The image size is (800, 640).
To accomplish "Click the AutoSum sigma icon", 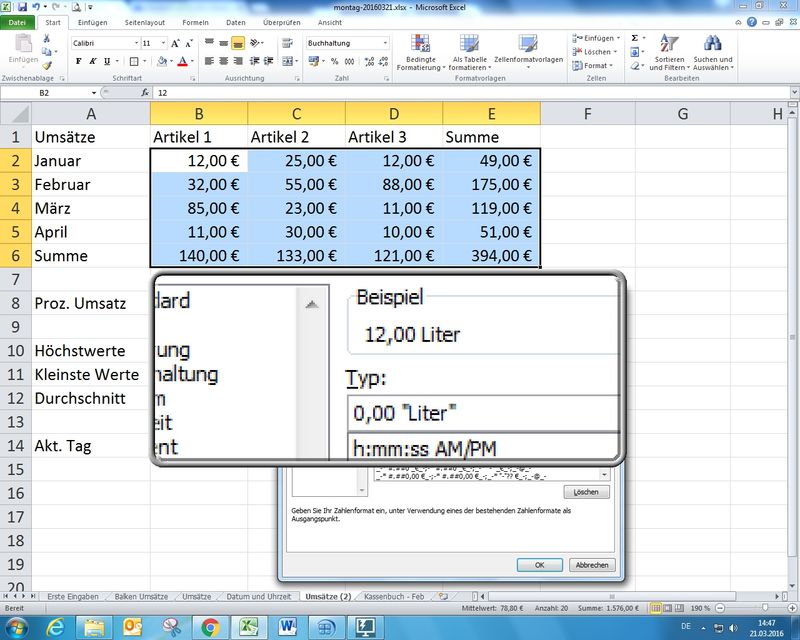I will click(x=635, y=38).
